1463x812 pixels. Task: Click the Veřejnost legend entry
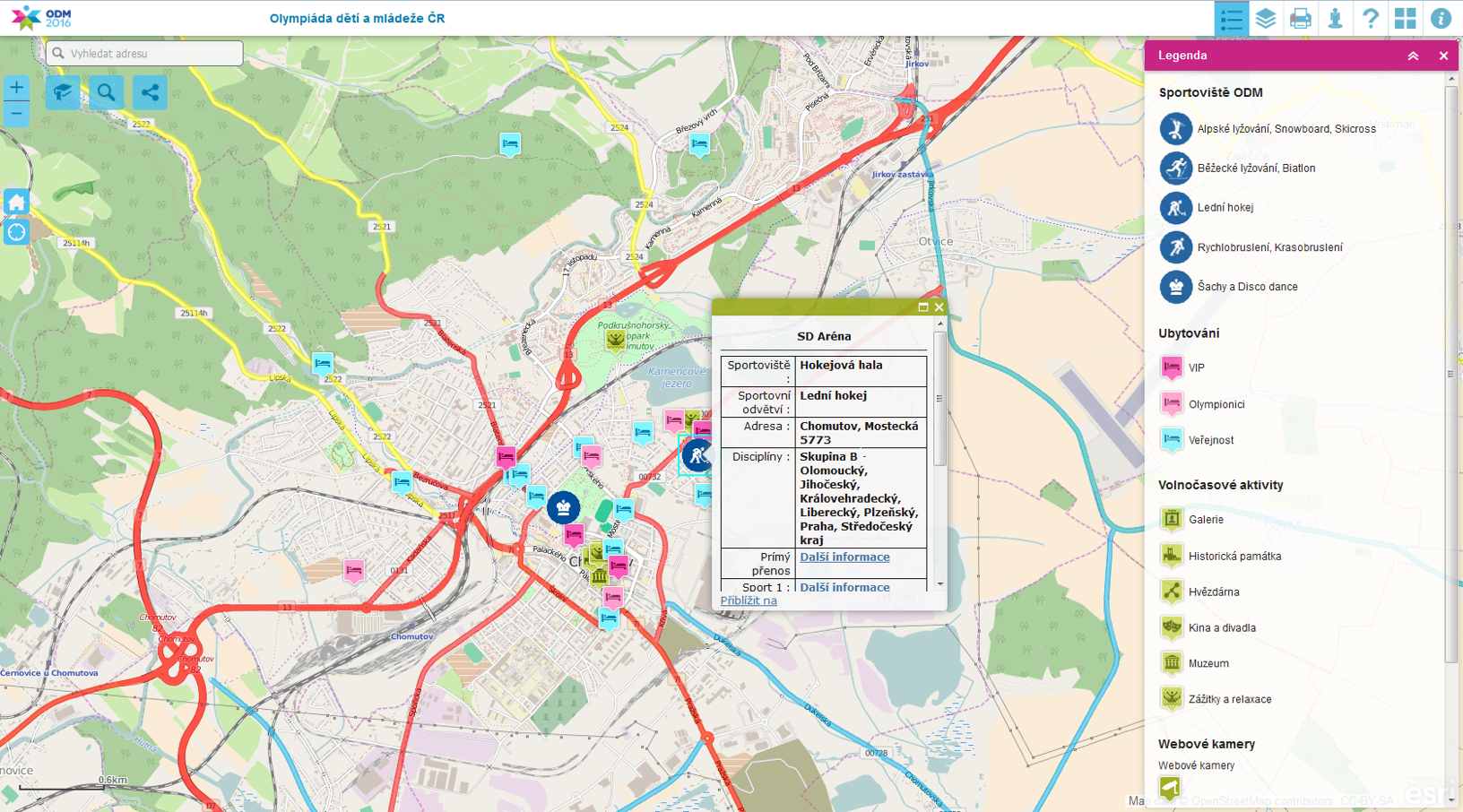[x=1197, y=440]
